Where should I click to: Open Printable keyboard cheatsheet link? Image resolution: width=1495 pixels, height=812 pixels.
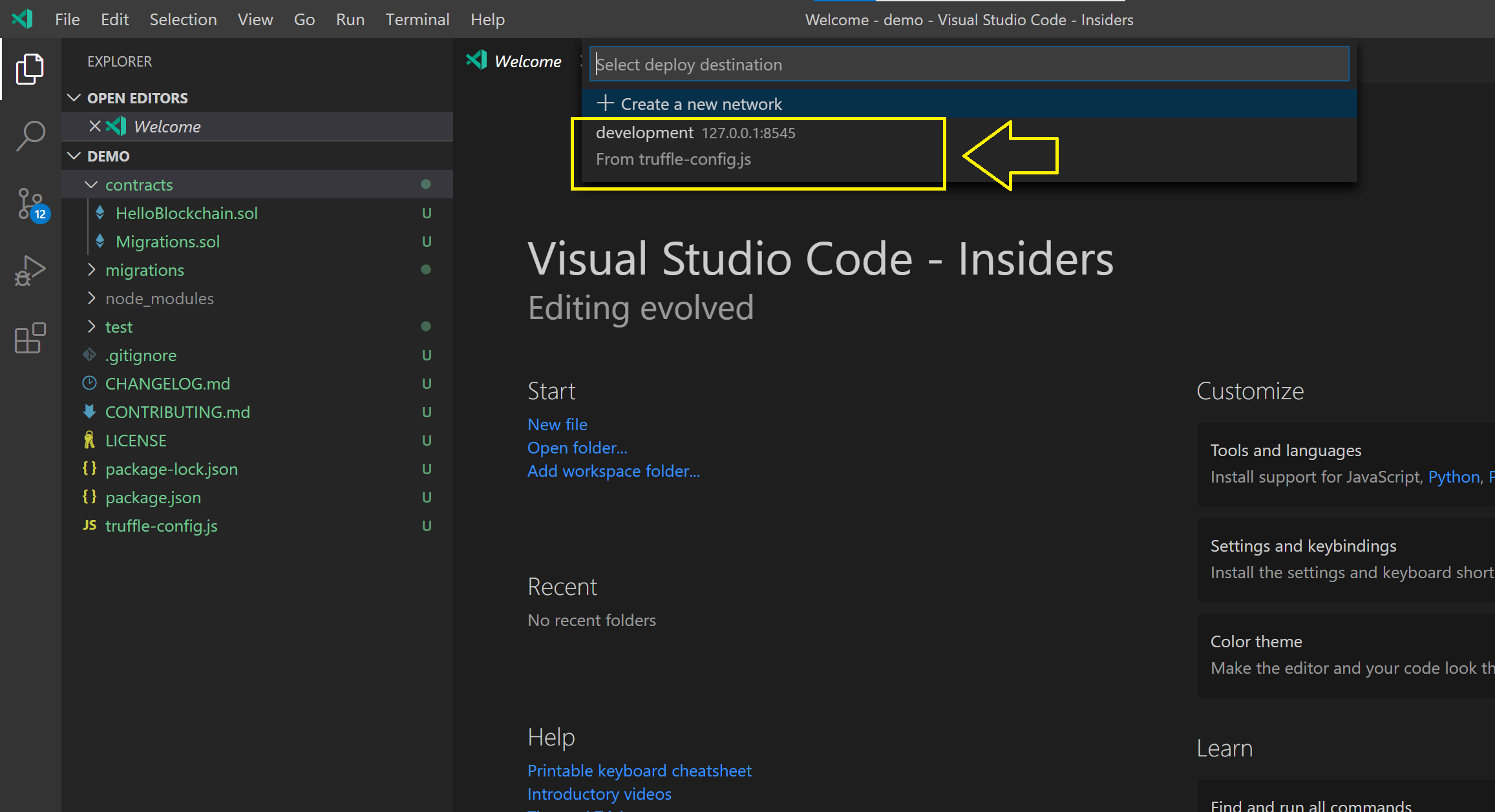[x=639, y=771]
